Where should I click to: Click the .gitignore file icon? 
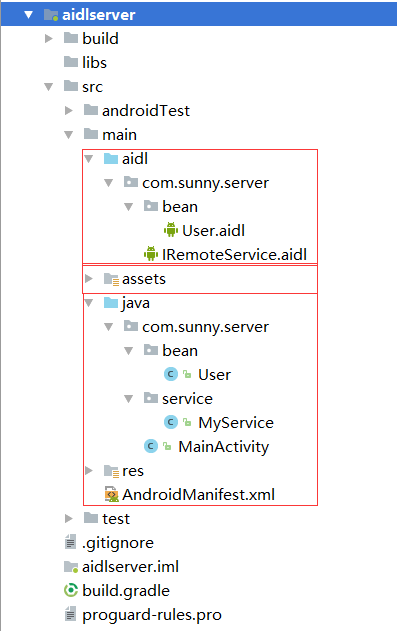tap(70, 542)
